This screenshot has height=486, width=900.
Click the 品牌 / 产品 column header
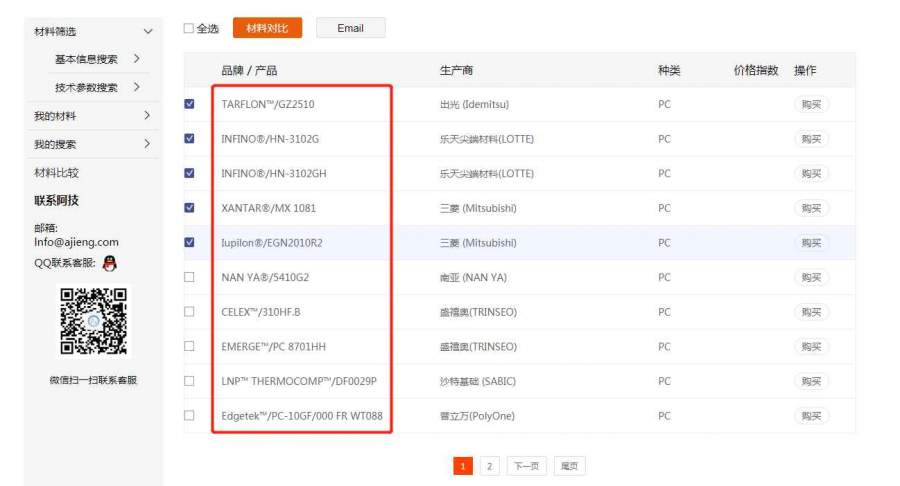tap(249, 70)
